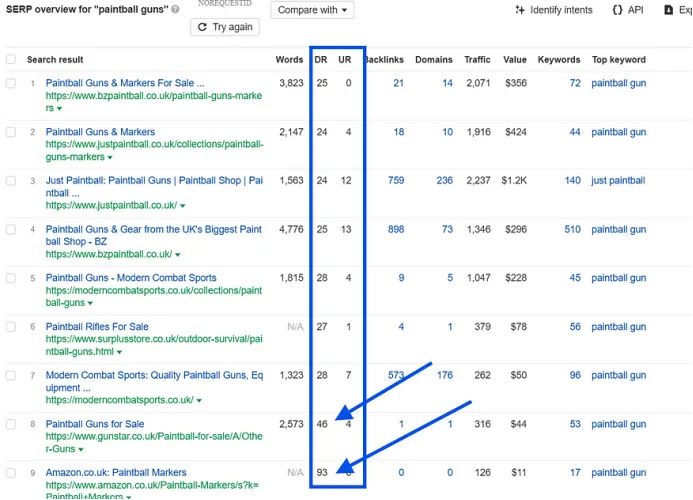Click keywords count 17 in Amazon row
This screenshot has width=693, height=500.
(575, 473)
